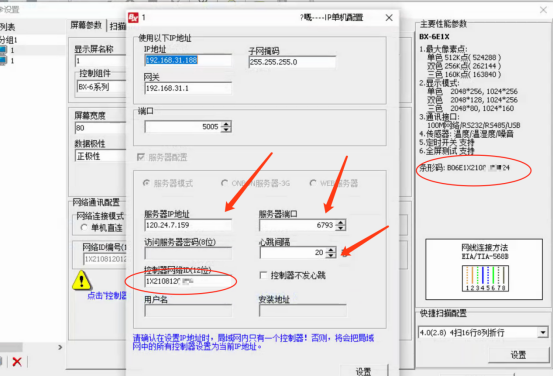Click the 设置 button under quick scan configuration
Screen dimensions: 553x376
pos(518,354)
